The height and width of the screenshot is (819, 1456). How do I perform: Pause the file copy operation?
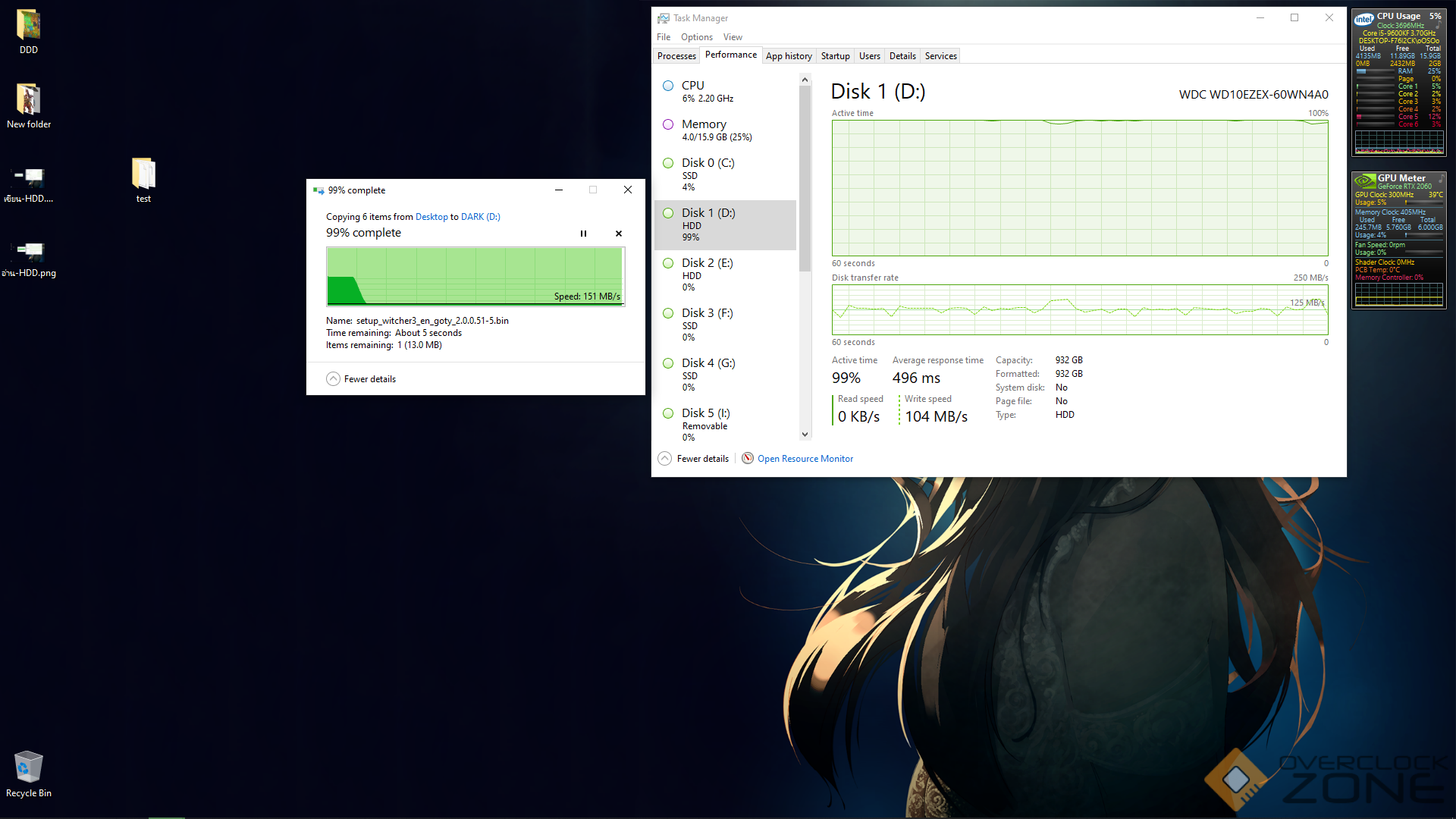[583, 234]
